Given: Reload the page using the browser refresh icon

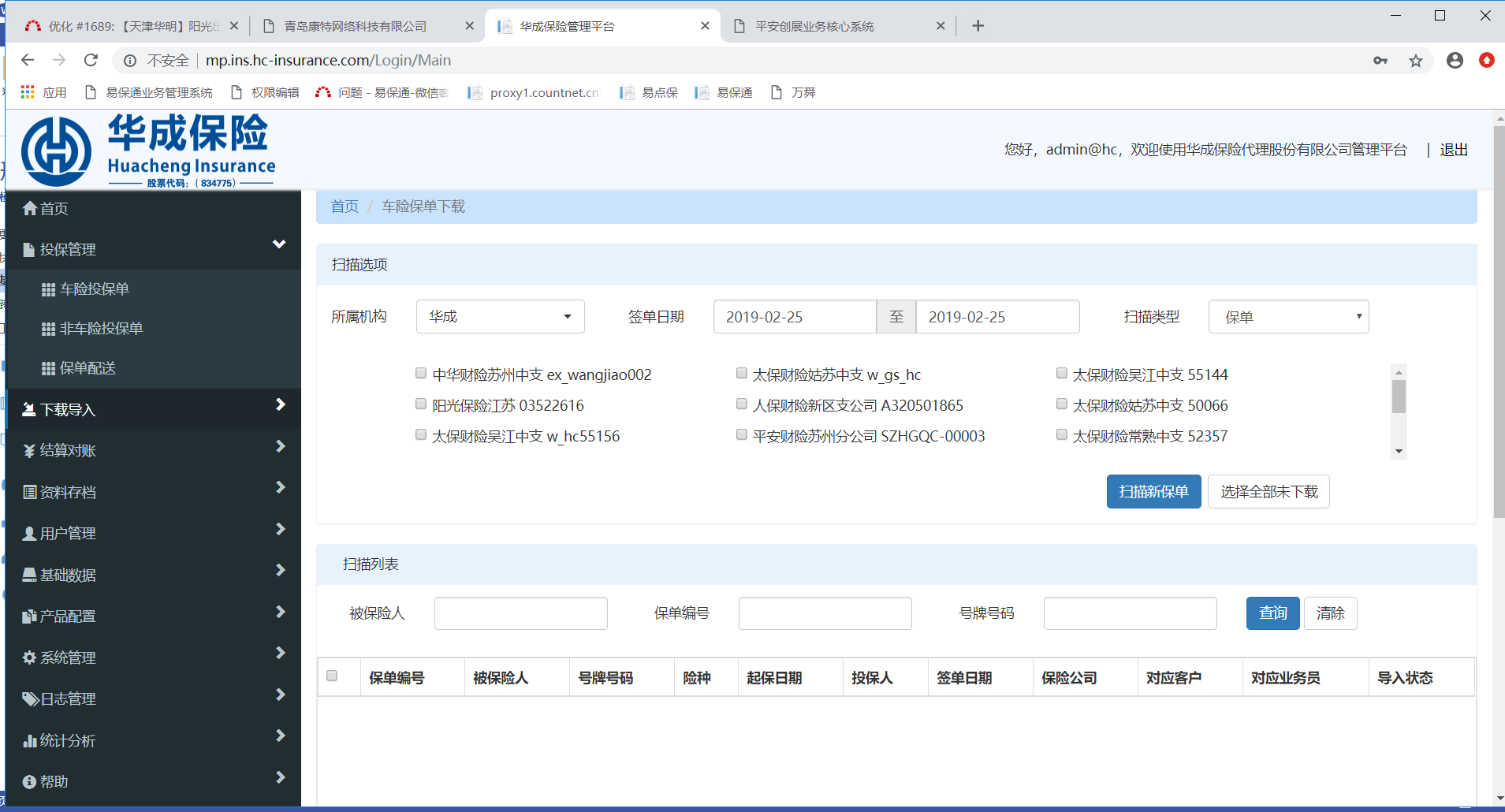Looking at the screenshot, I should pyautogui.click(x=91, y=61).
